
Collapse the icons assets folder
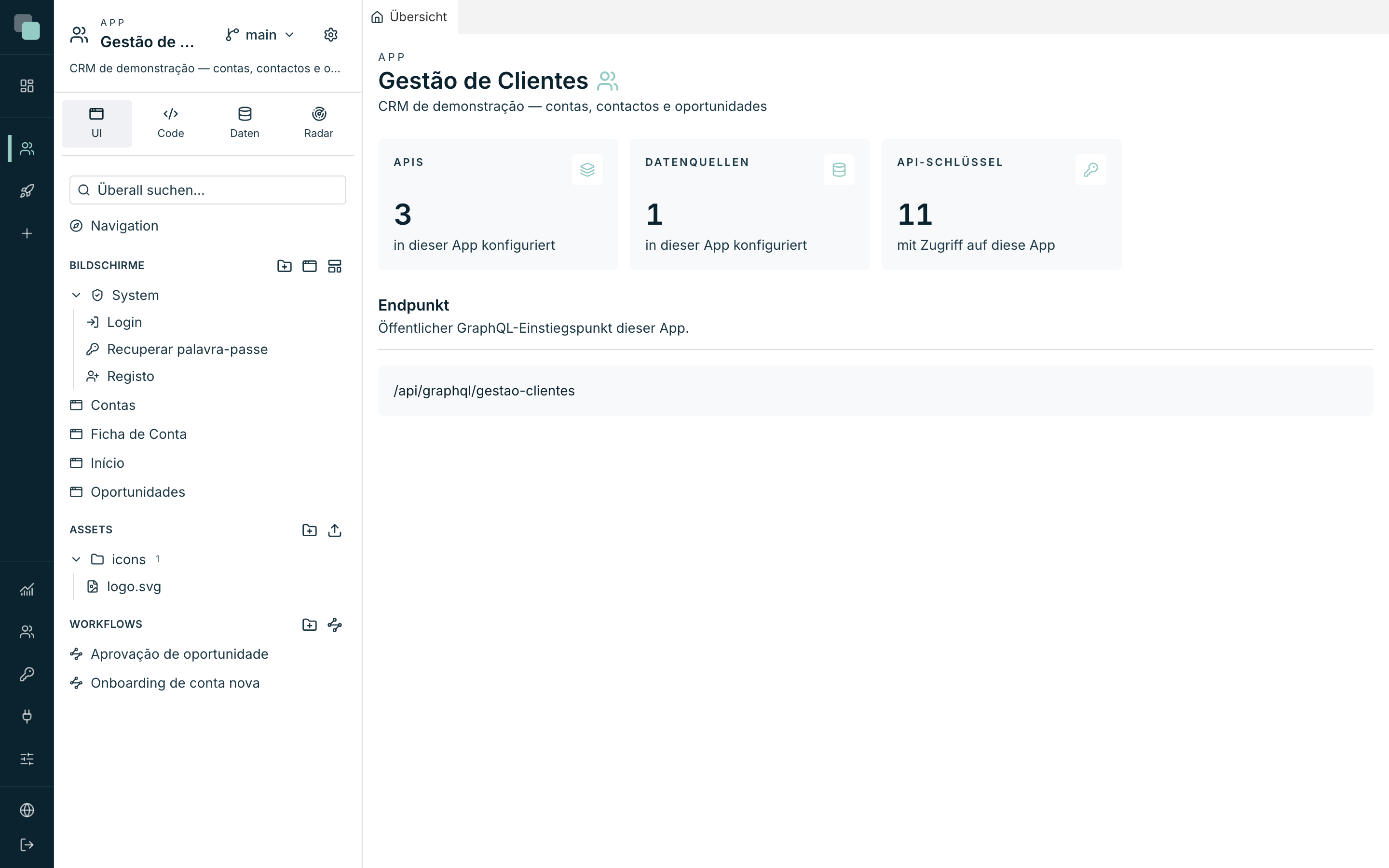pyautogui.click(x=76, y=559)
